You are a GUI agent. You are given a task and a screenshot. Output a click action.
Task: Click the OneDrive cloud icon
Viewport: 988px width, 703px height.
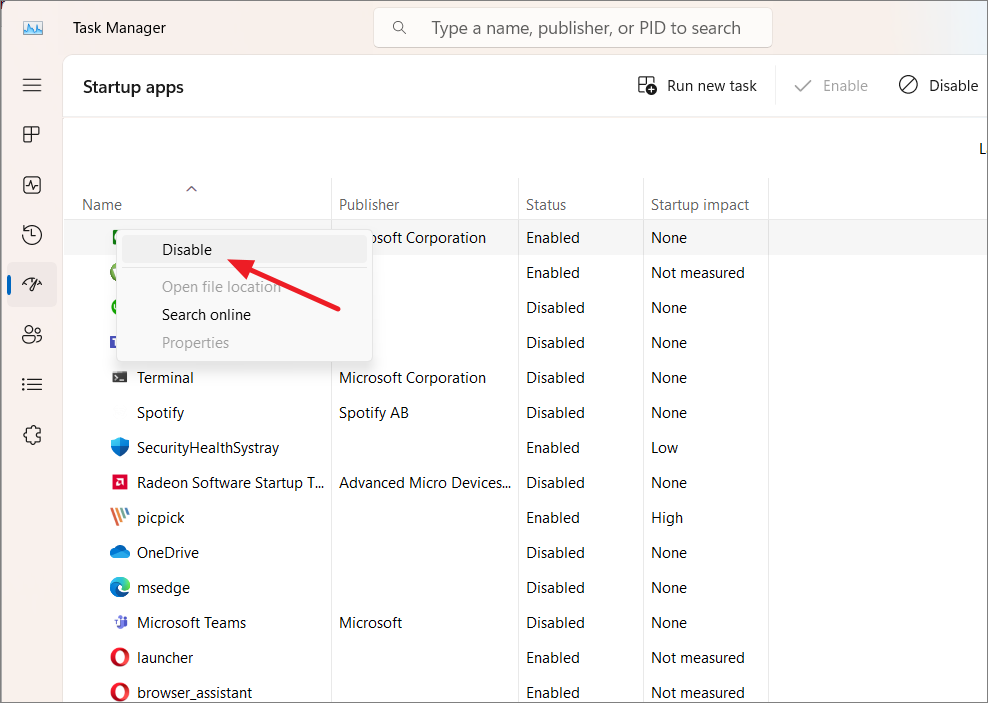pos(122,552)
